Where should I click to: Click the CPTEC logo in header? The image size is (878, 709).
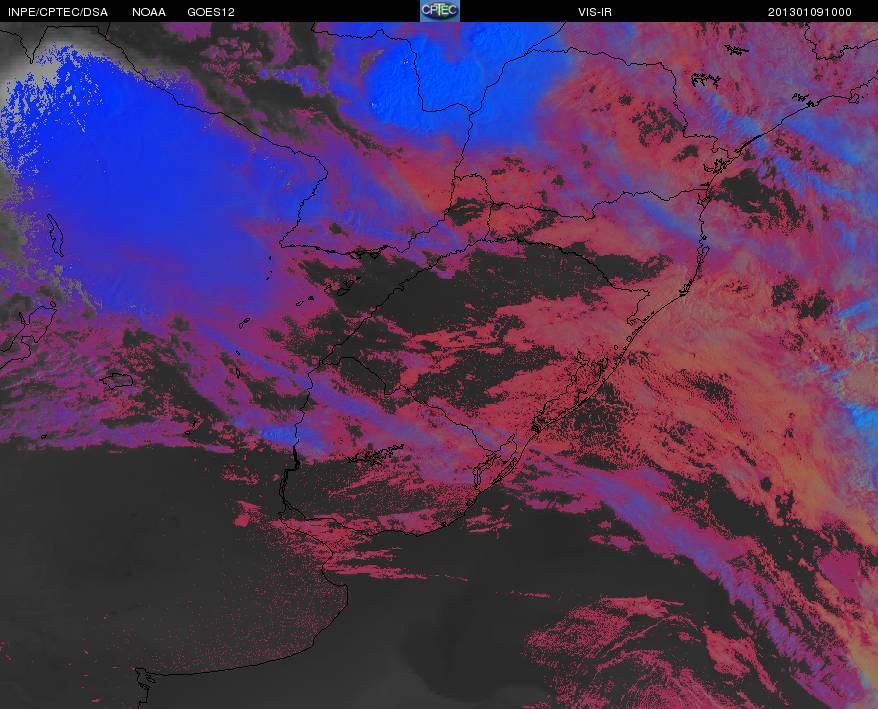coord(440,11)
